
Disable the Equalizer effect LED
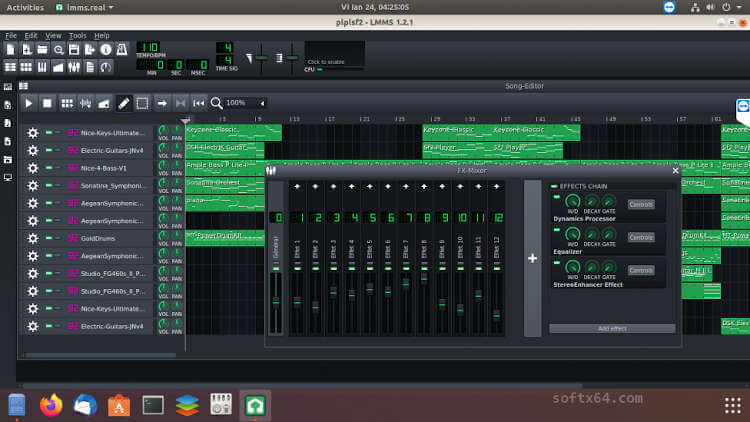556,230
